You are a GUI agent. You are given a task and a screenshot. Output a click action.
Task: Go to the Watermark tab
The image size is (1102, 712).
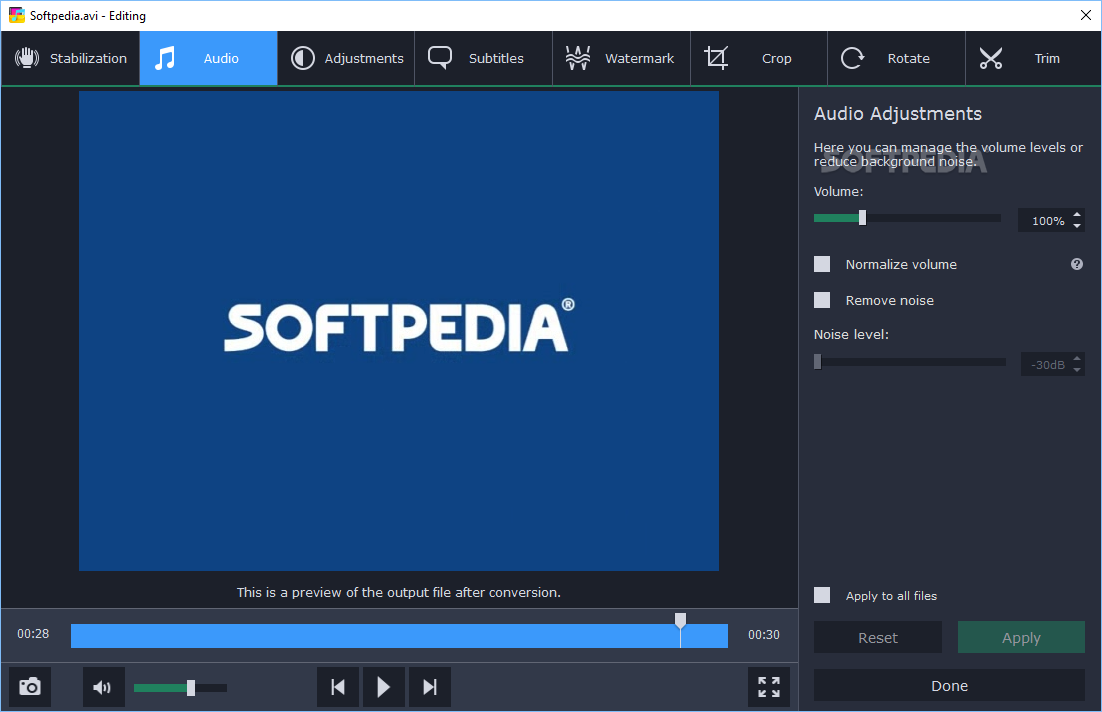coord(621,58)
